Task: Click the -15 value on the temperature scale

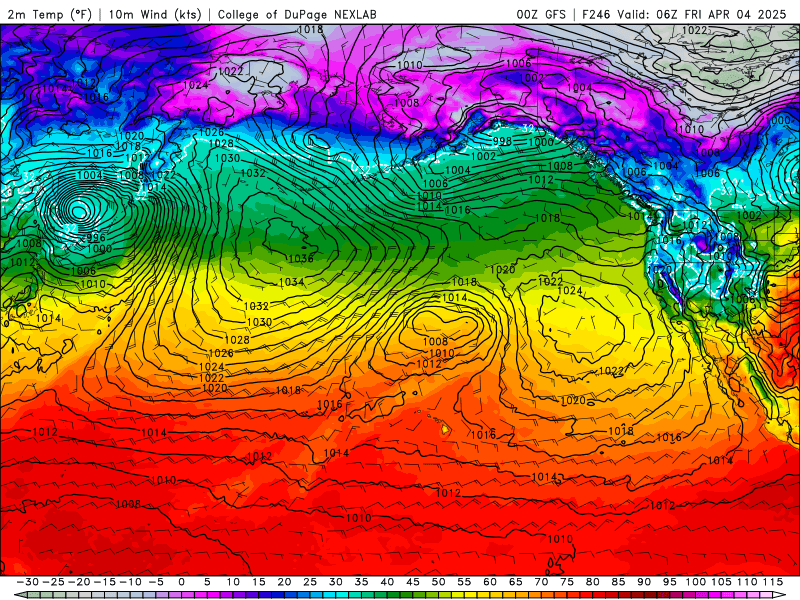Action: [x=105, y=582]
